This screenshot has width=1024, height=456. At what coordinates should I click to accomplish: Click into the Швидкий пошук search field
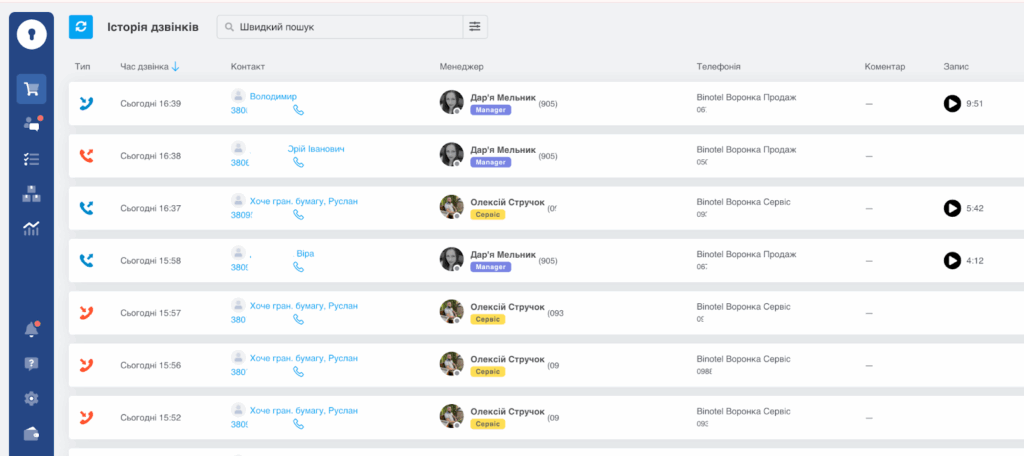coord(345,27)
